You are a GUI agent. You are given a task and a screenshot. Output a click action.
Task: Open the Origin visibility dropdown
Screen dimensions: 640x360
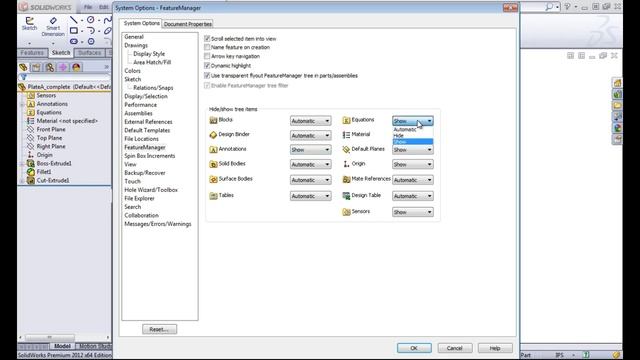pyautogui.click(x=413, y=164)
